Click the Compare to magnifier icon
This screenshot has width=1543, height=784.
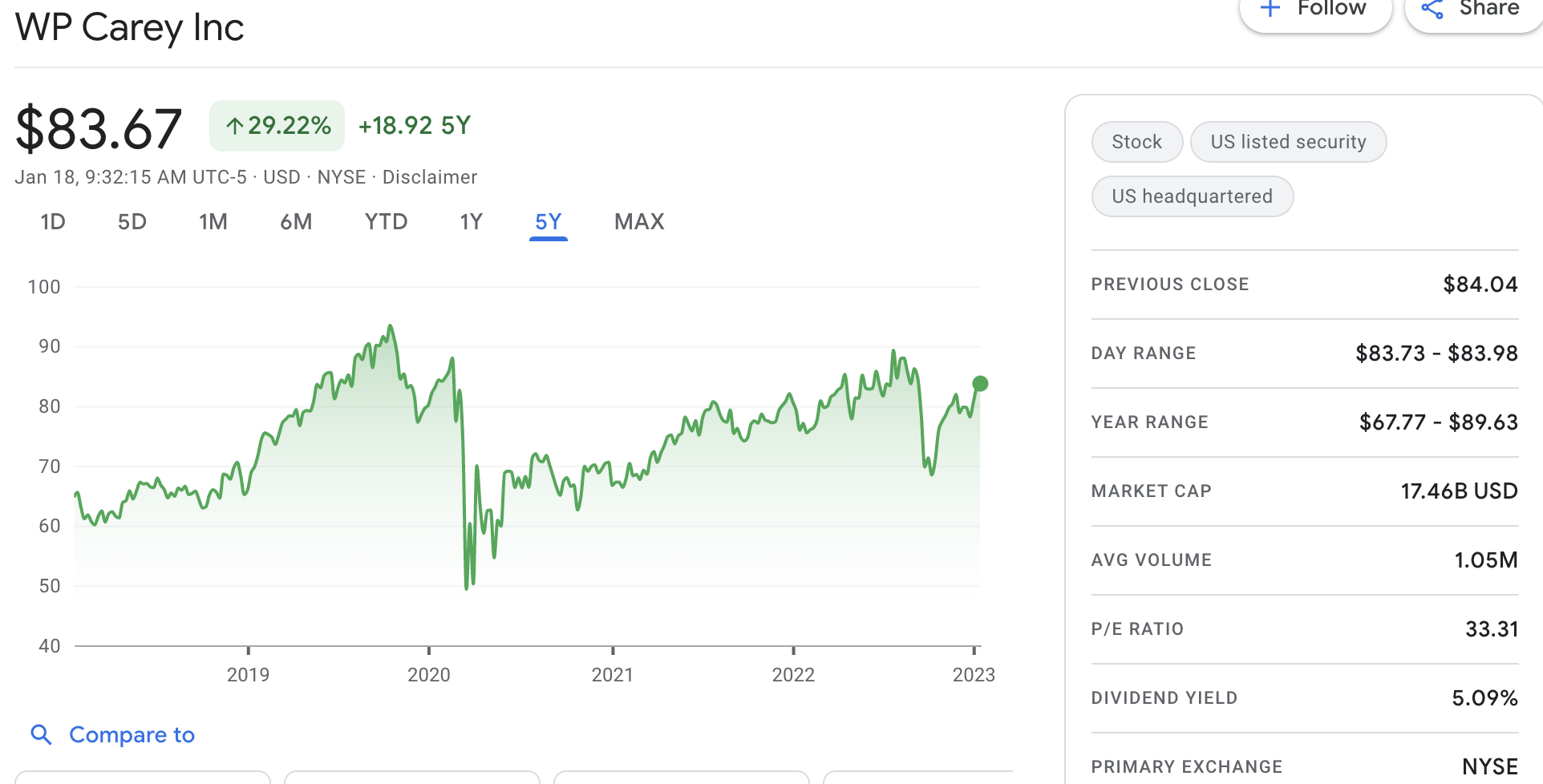point(41,734)
